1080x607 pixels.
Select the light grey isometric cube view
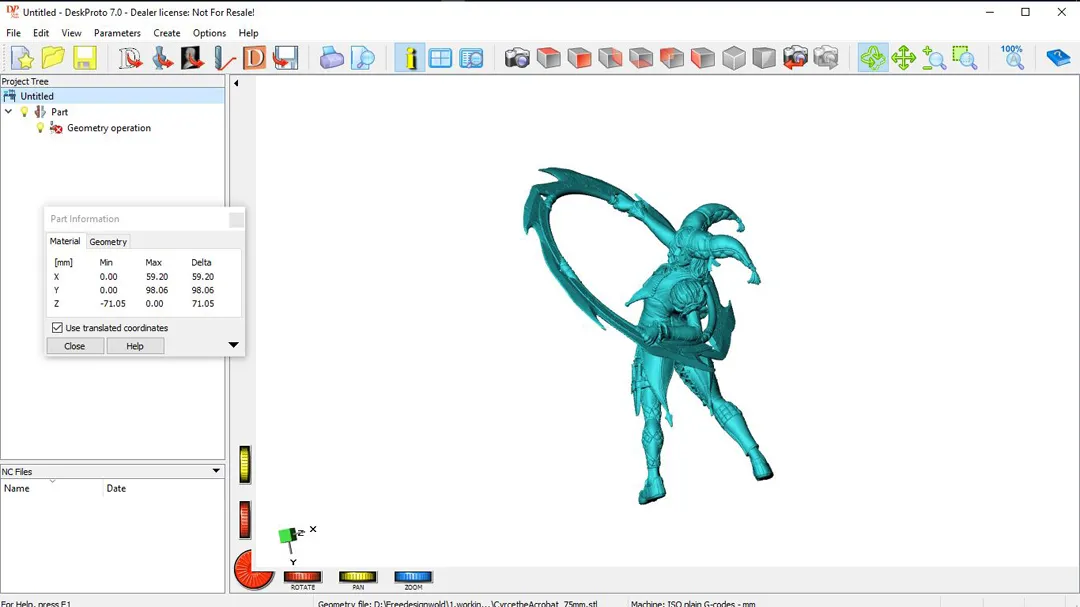[734, 59]
